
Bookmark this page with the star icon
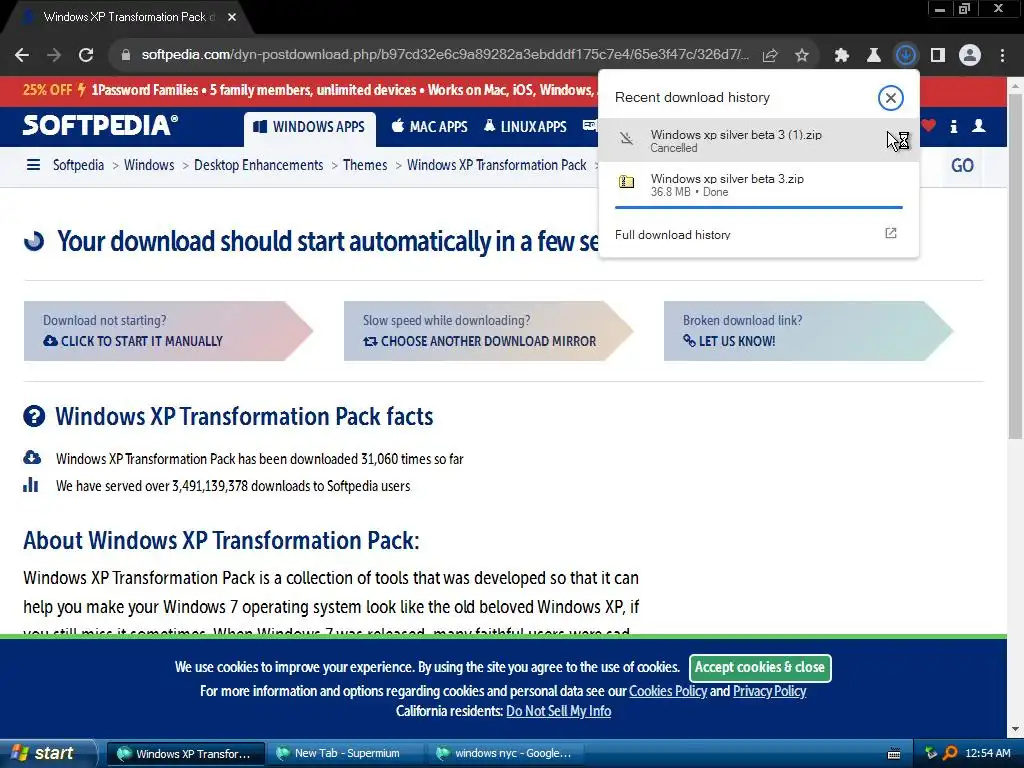(802, 55)
